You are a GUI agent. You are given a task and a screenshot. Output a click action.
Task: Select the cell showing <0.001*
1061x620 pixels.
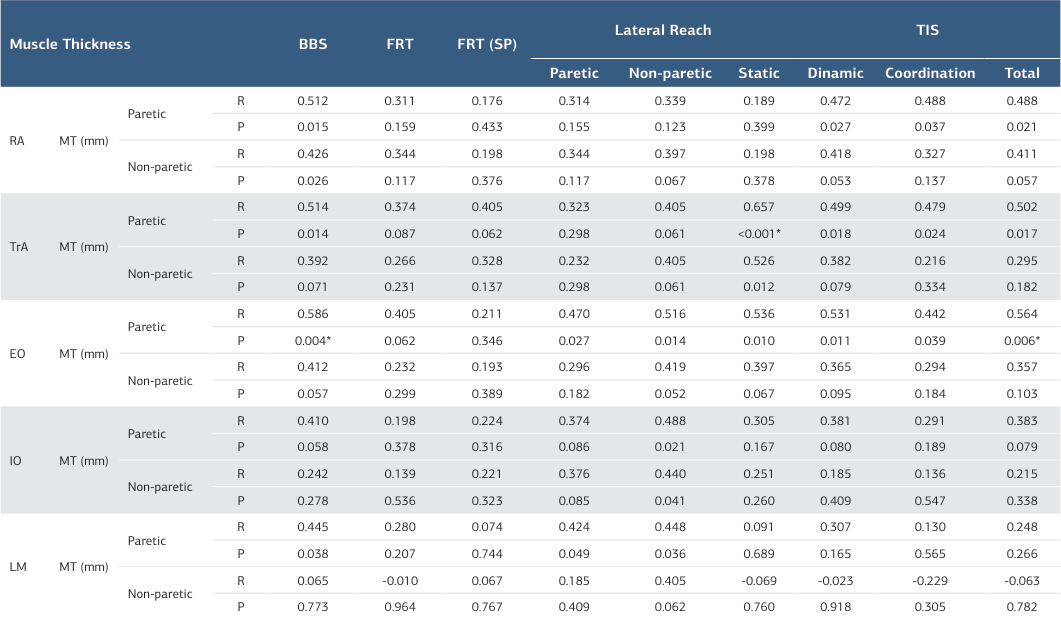(759, 234)
